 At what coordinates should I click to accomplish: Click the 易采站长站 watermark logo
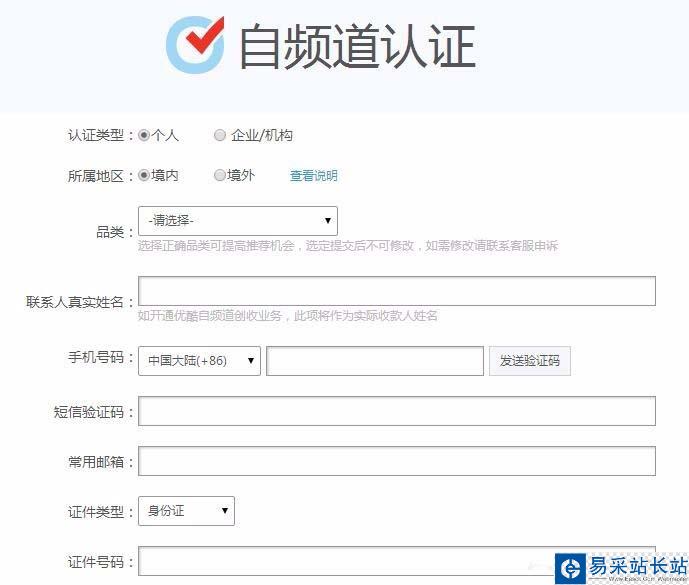pyautogui.click(x=621, y=566)
